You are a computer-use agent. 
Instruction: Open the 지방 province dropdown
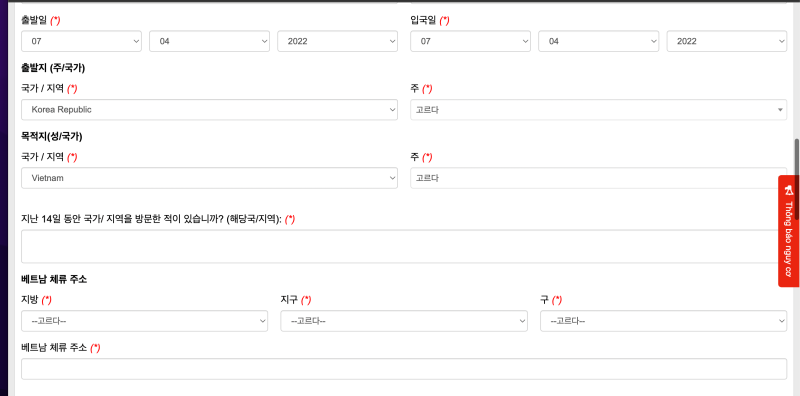144,321
